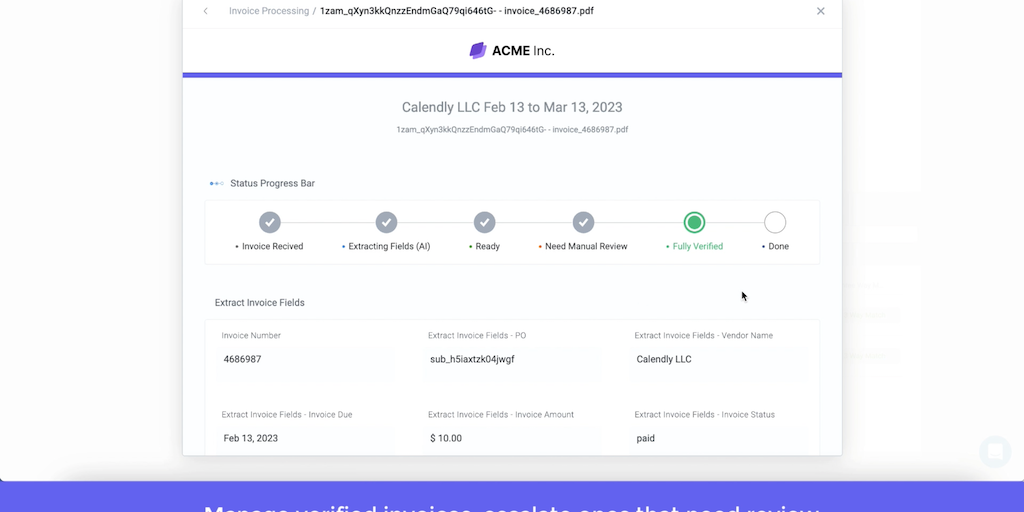Image resolution: width=1024 pixels, height=512 pixels.
Task: Click the Vendor Name field Calendly LLC
Action: 664,359
